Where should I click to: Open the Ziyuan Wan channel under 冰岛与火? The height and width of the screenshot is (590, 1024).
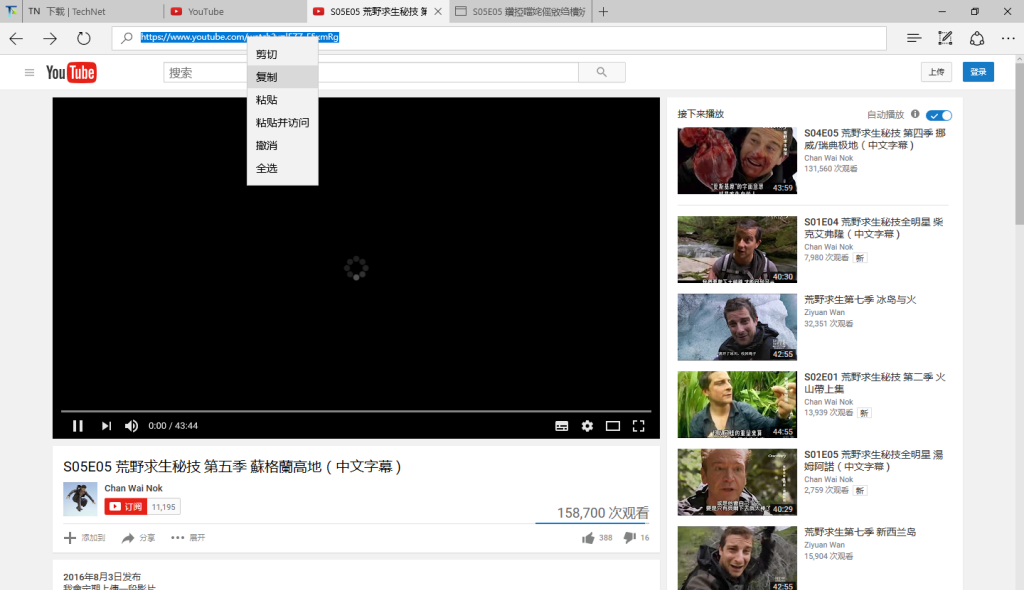click(824, 312)
